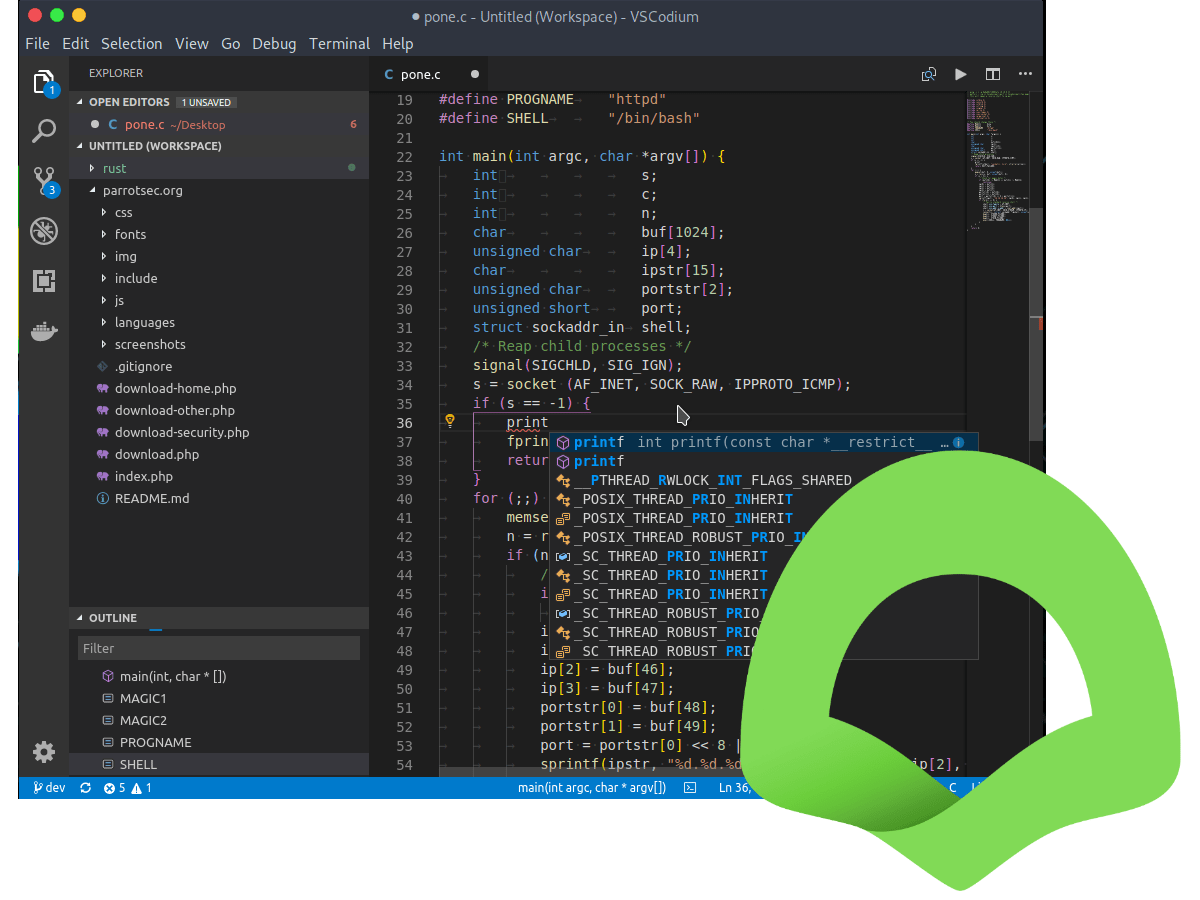Open the Edit menu
The height and width of the screenshot is (900, 1200).
[x=75, y=44]
